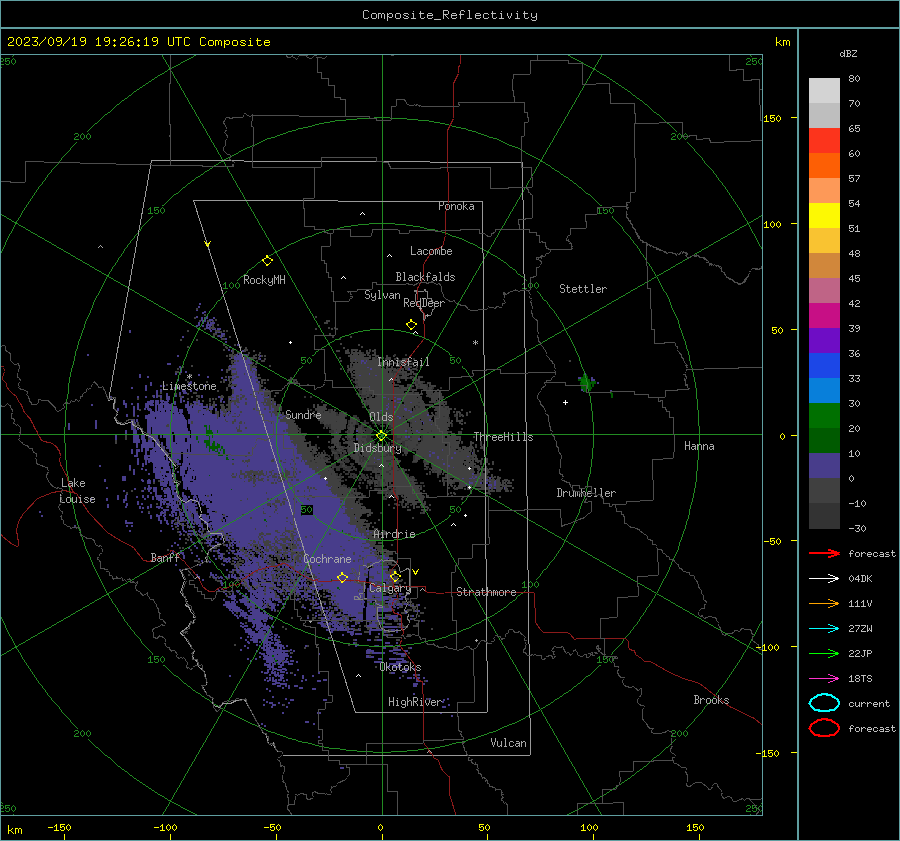This screenshot has height=841, width=900.
Task: Click the Cochrane city label
Action: tap(327, 559)
